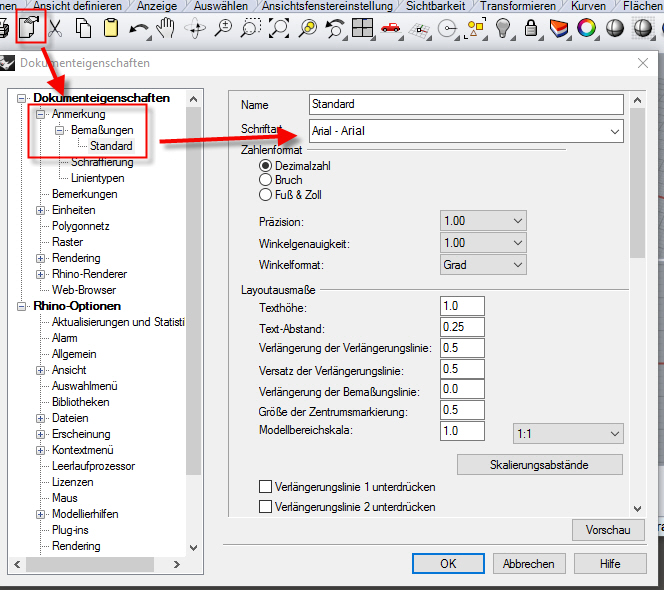This screenshot has width=664, height=590.
Task: Select the Bruch radio button
Action: (266, 180)
